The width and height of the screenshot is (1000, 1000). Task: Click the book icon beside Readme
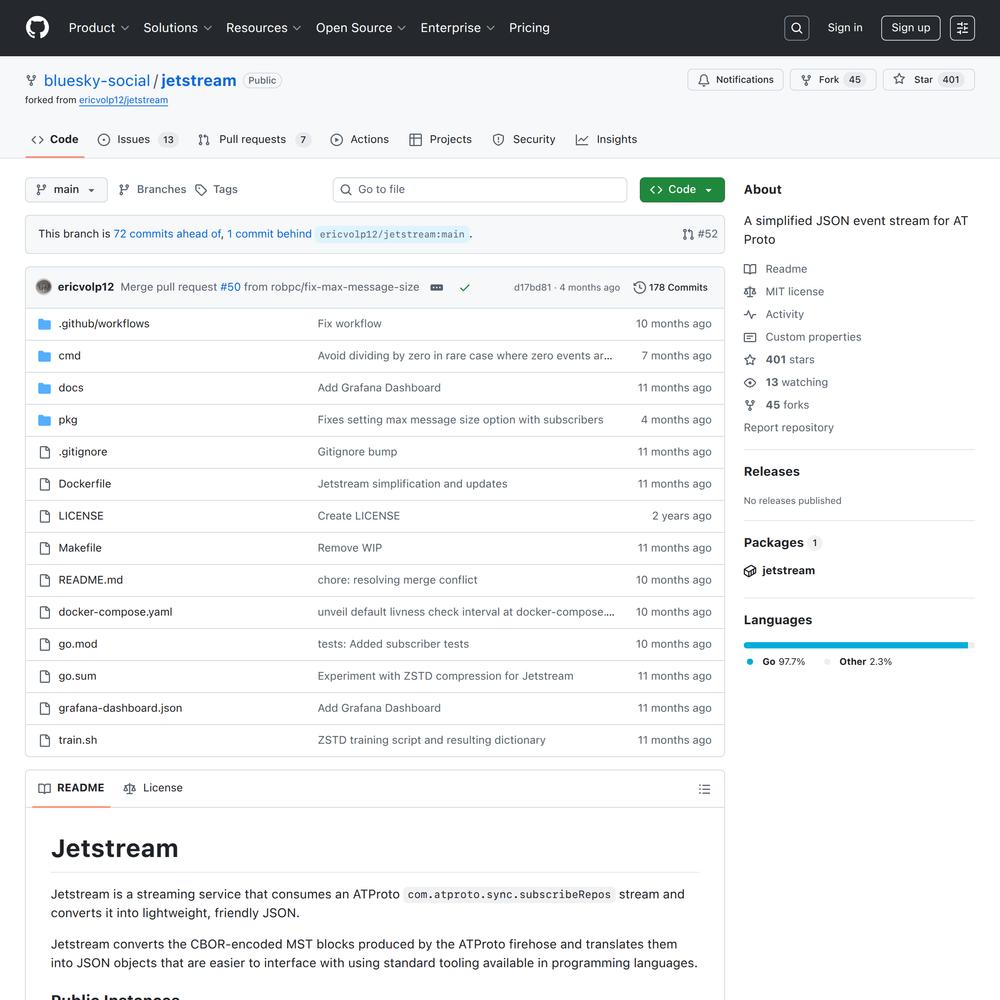(750, 269)
